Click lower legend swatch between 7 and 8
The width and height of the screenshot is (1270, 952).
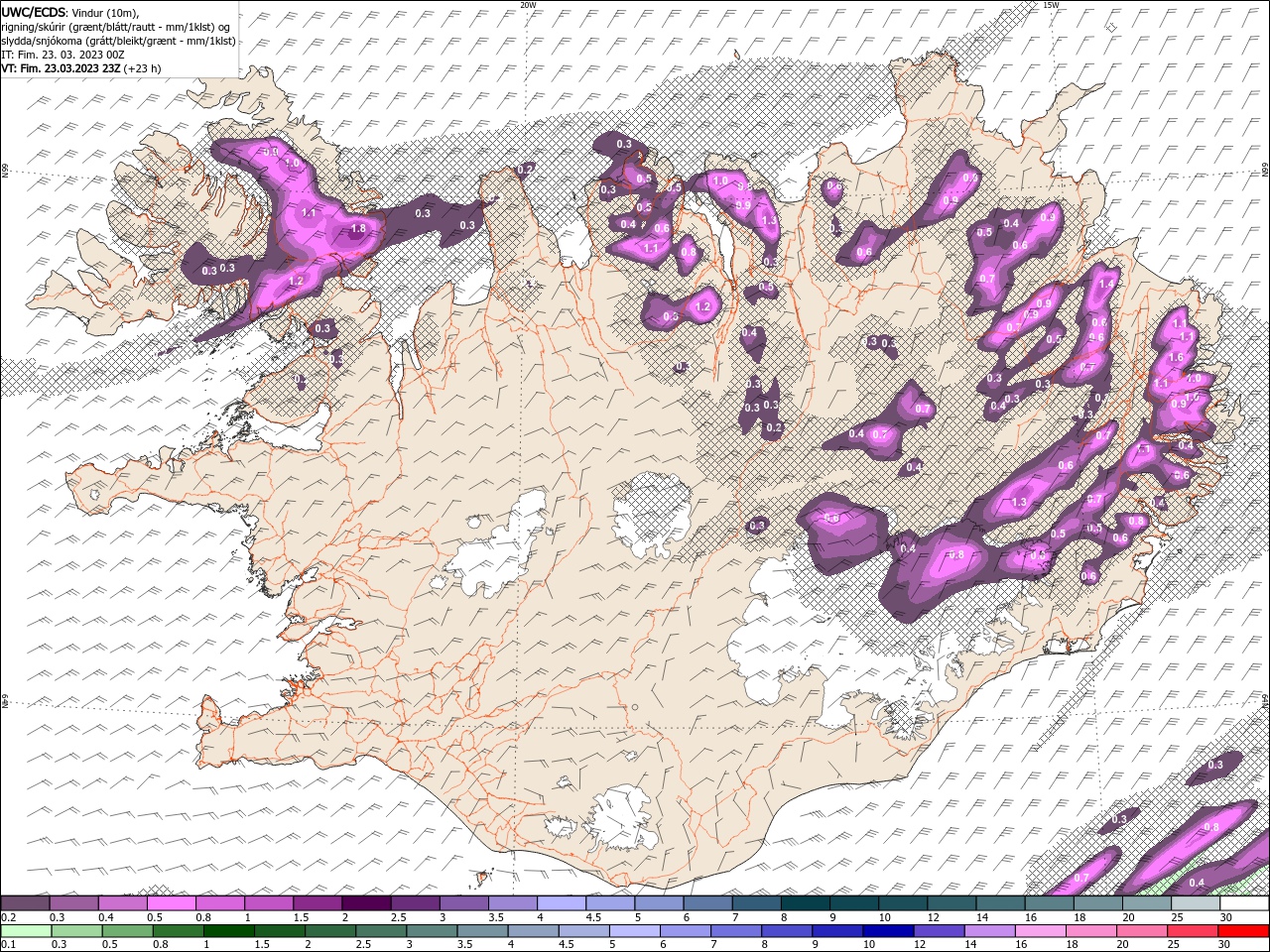(736, 930)
